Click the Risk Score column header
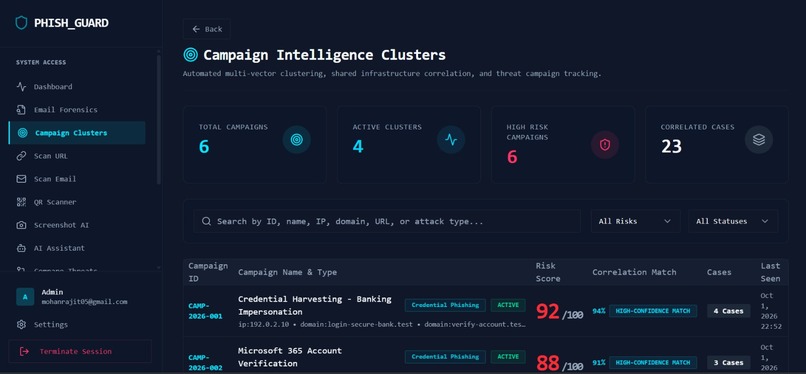This screenshot has height=374, width=806. tap(548, 272)
